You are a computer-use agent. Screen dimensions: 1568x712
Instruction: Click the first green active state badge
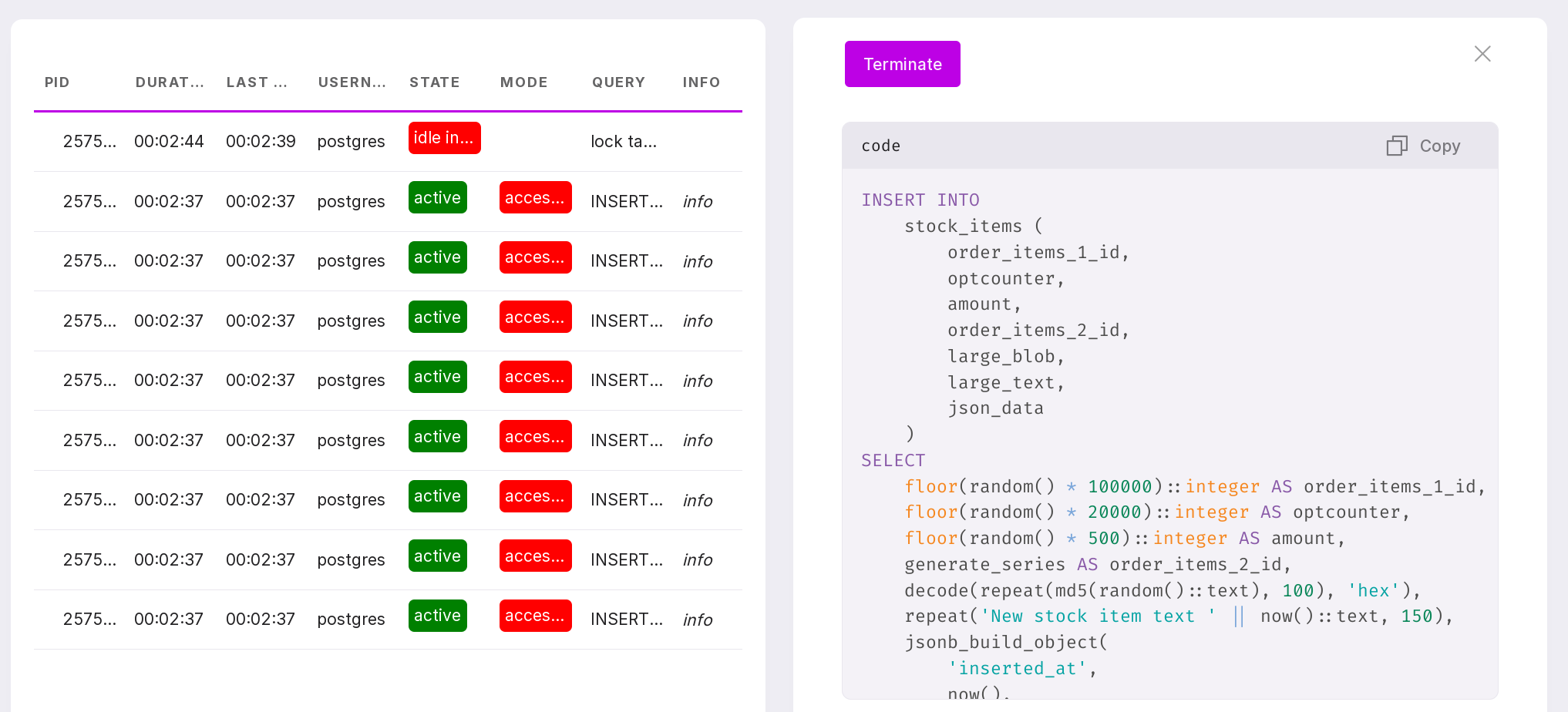click(437, 198)
